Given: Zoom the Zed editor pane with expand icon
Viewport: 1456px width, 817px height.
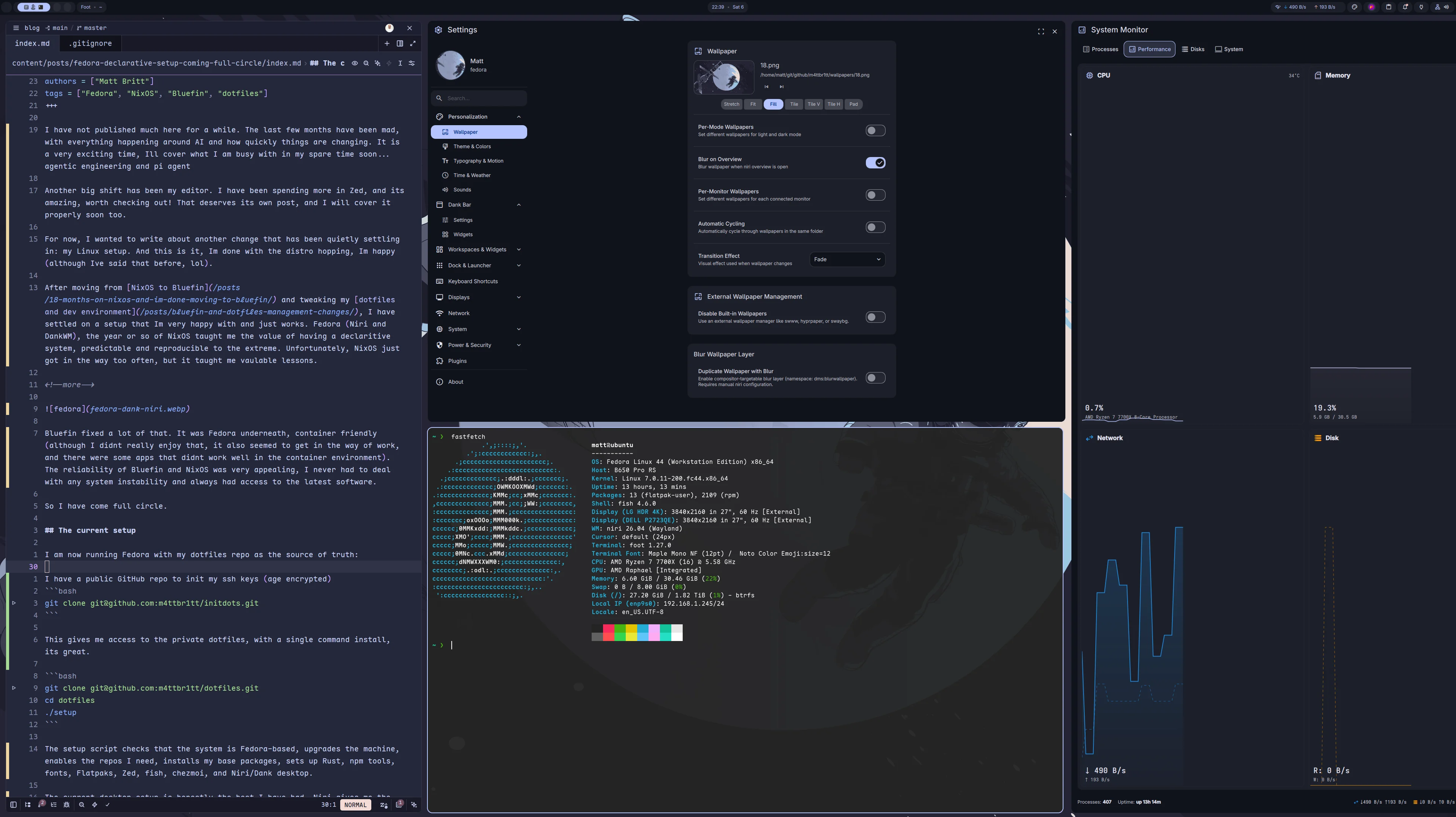Looking at the screenshot, I should pos(413,44).
